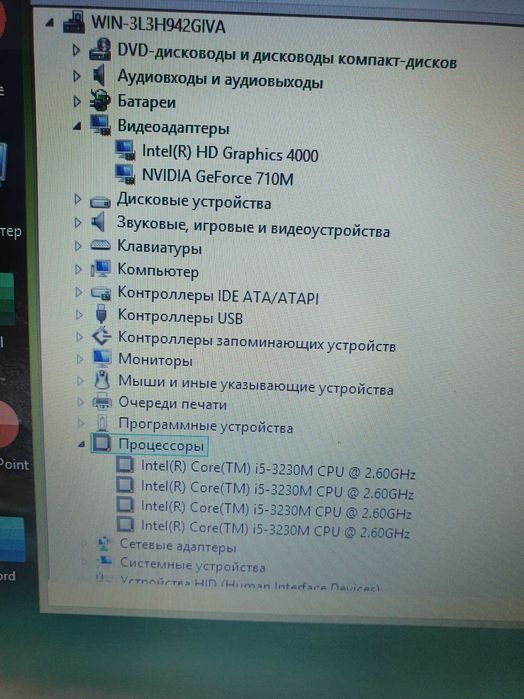Select the "Intel(R) HD Graphics 4000" entry

(x=230, y=153)
